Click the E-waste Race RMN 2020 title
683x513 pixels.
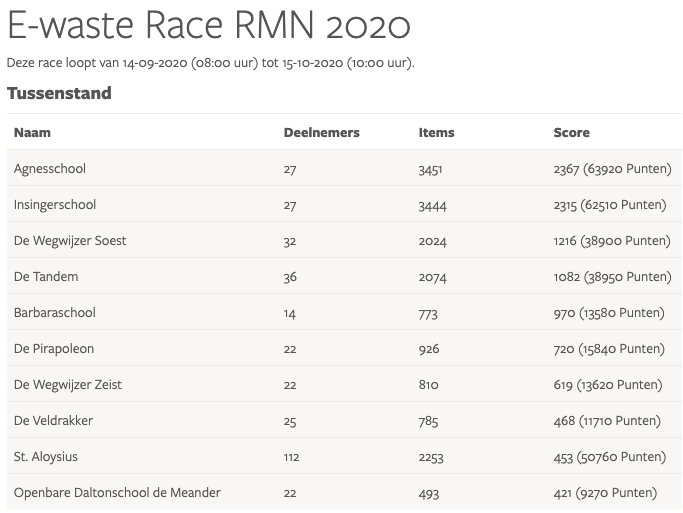(x=208, y=25)
